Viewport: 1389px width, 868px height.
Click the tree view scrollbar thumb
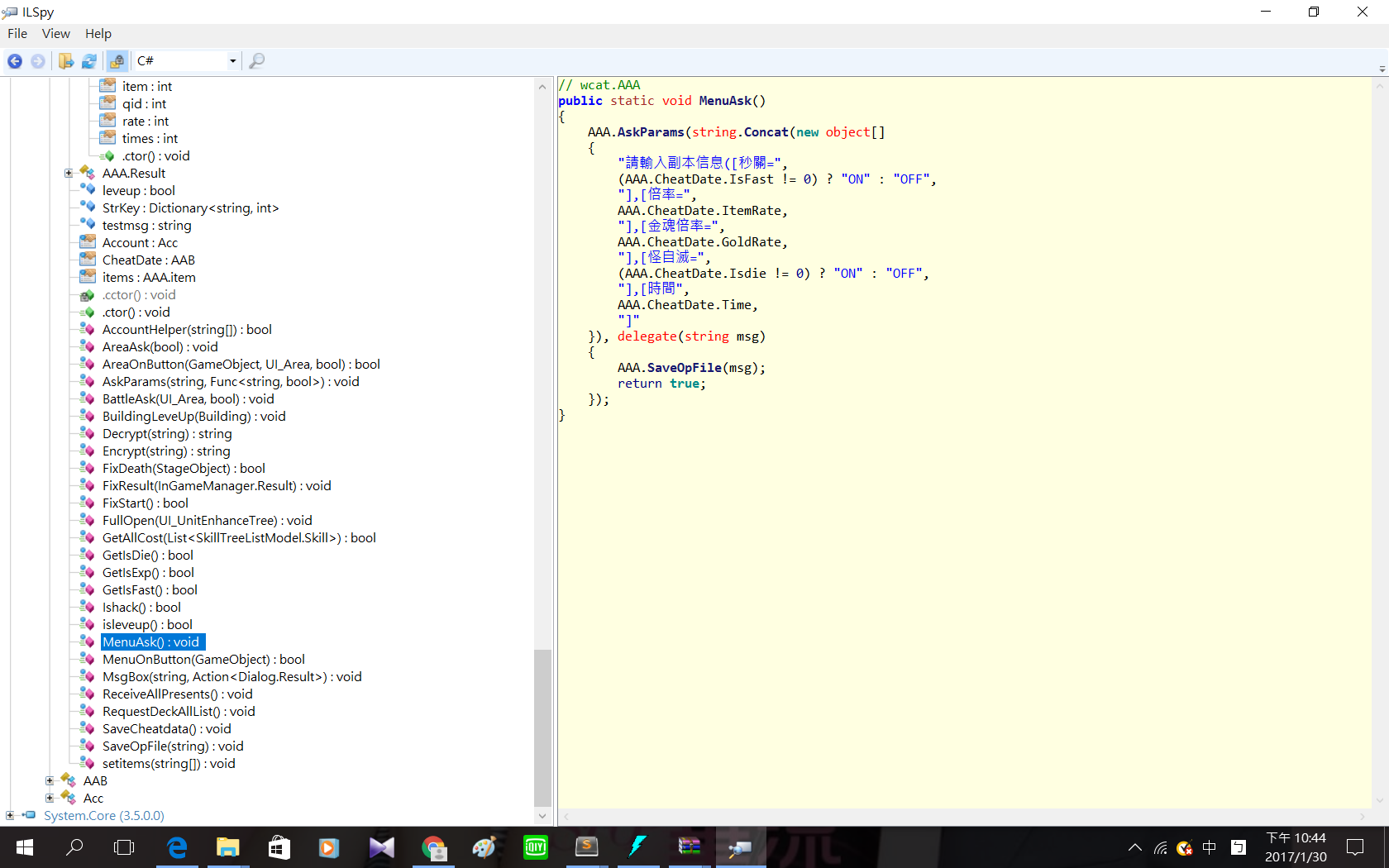click(x=542, y=727)
